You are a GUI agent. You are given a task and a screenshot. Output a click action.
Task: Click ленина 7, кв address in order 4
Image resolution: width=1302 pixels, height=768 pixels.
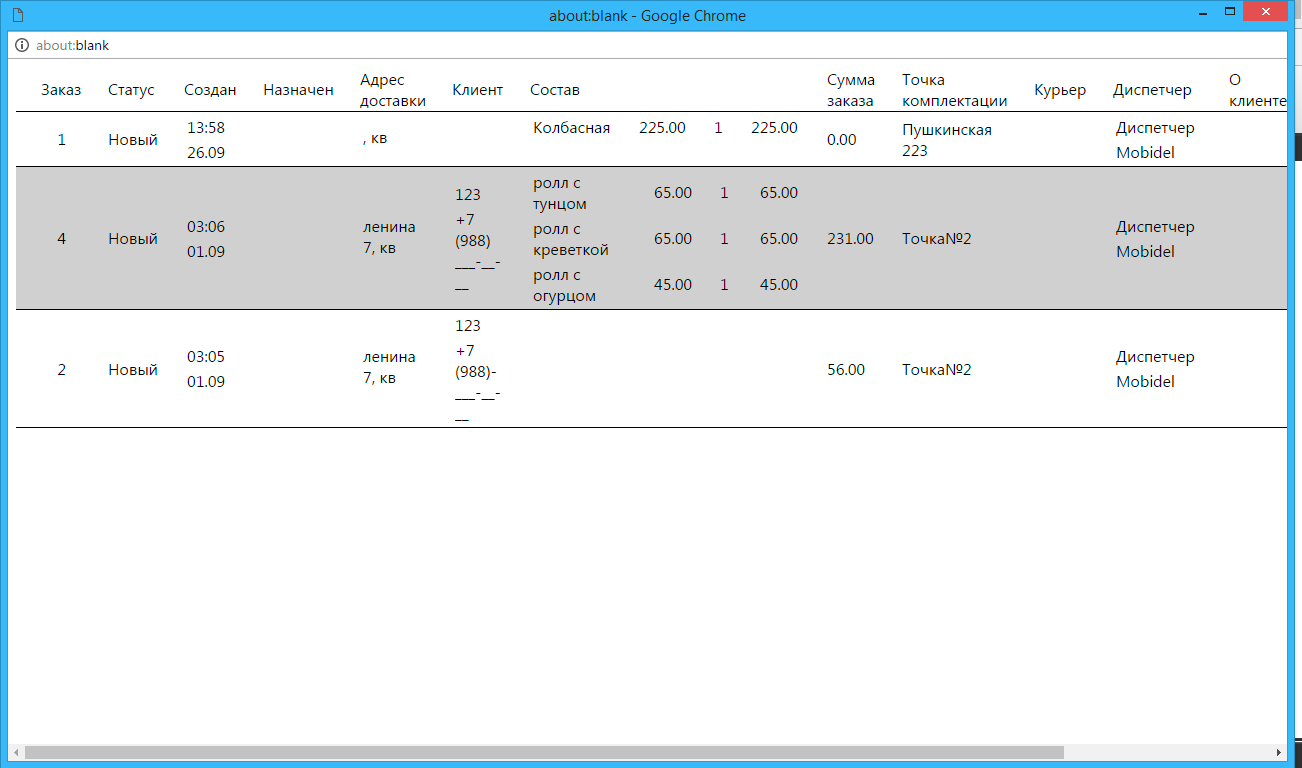tap(389, 238)
